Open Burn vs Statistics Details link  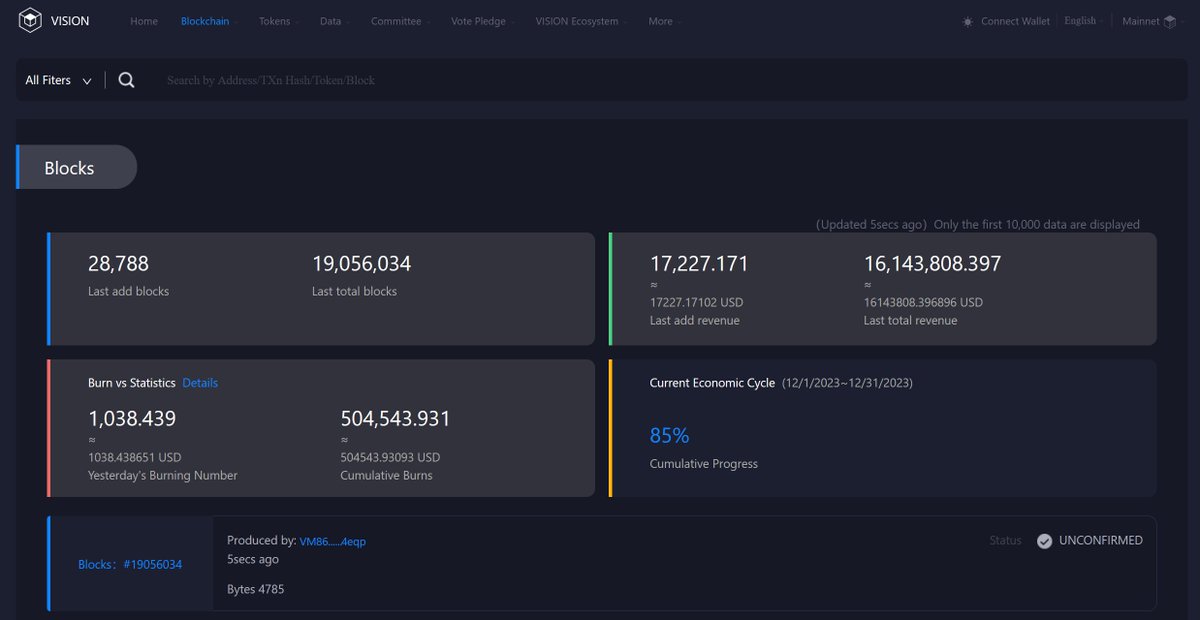click(x=200, y=383)
